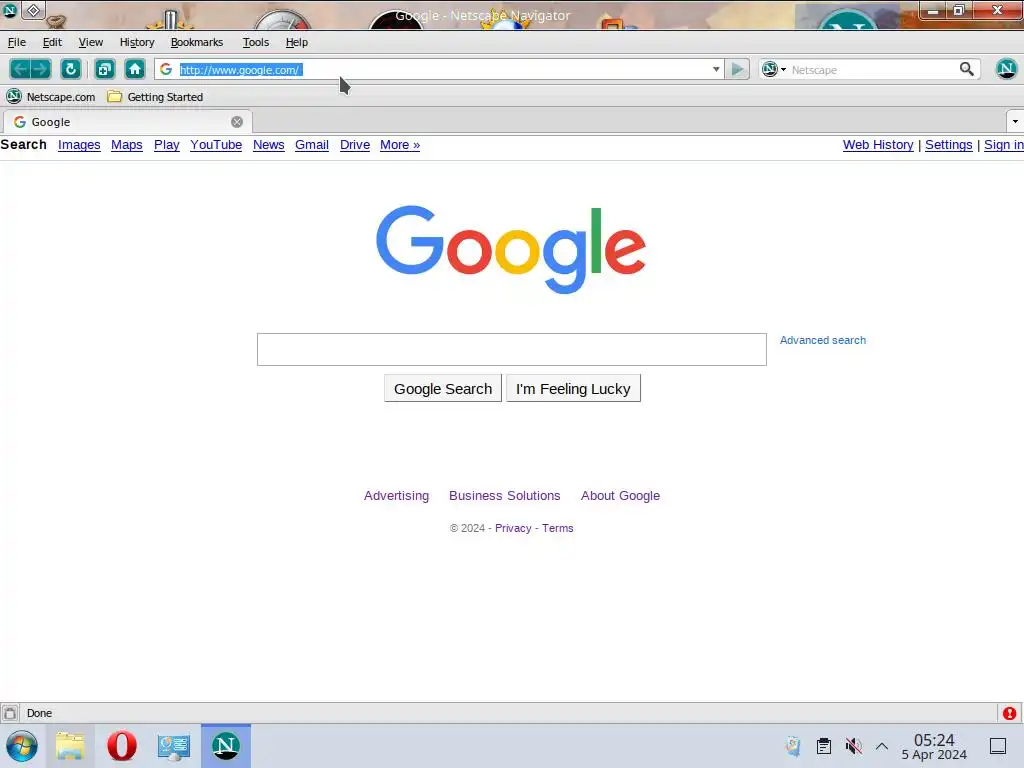Expand hidden system tray icons
The height and width of the screenshot is (768, 1024).
[x=882, y=746]
